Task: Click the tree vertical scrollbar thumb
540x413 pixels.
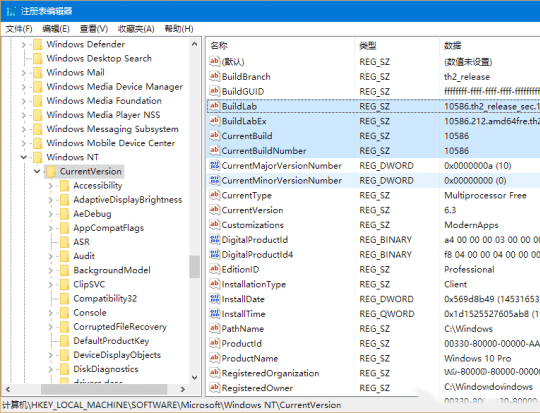Action: [x=194, y=267]
